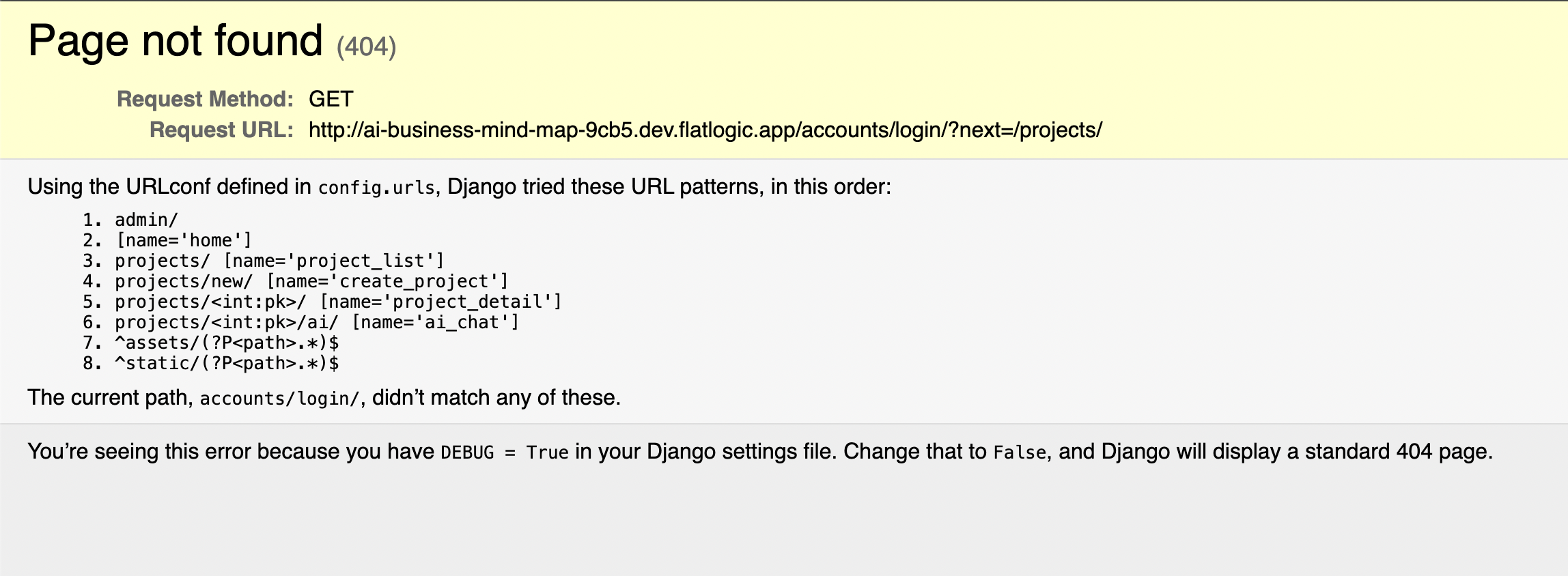The height and width of the screenshot is (576, 1568).
Task: Click the create_project URL pattern line
Action: click(311, 281)
